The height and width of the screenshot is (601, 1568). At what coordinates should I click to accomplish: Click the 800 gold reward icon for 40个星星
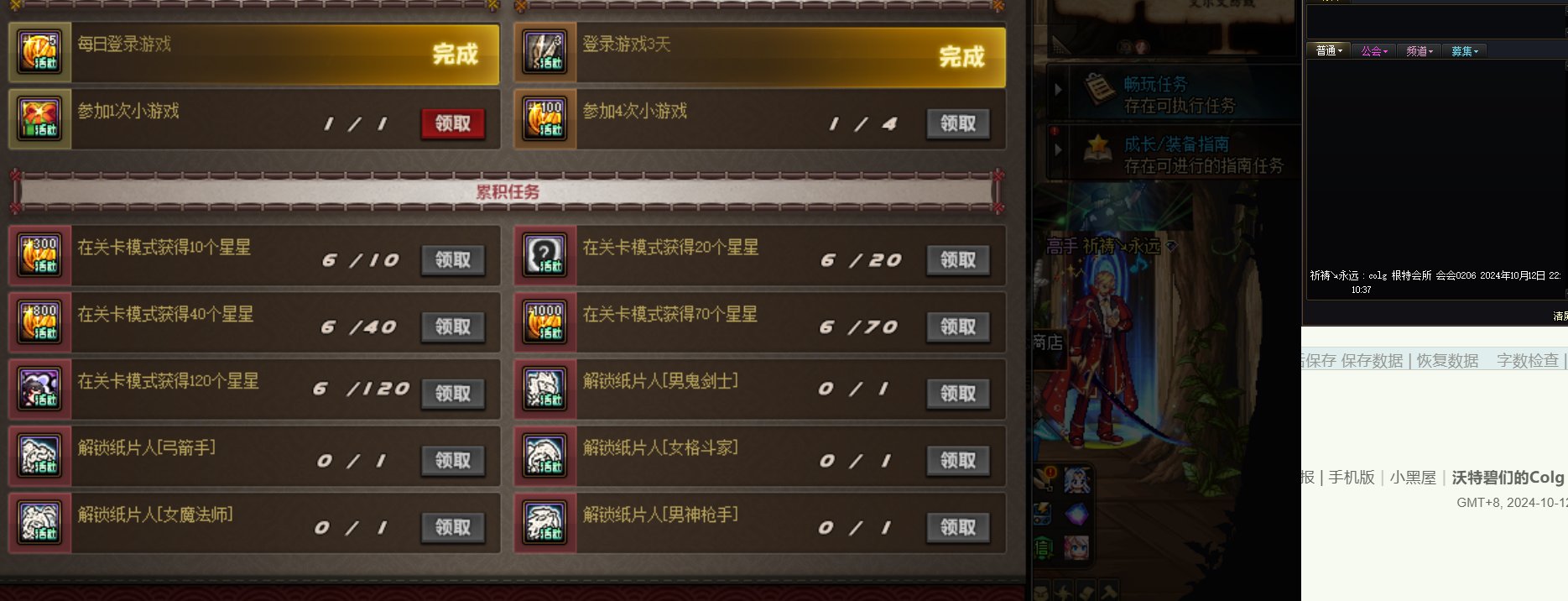click(x=40, y=323)
